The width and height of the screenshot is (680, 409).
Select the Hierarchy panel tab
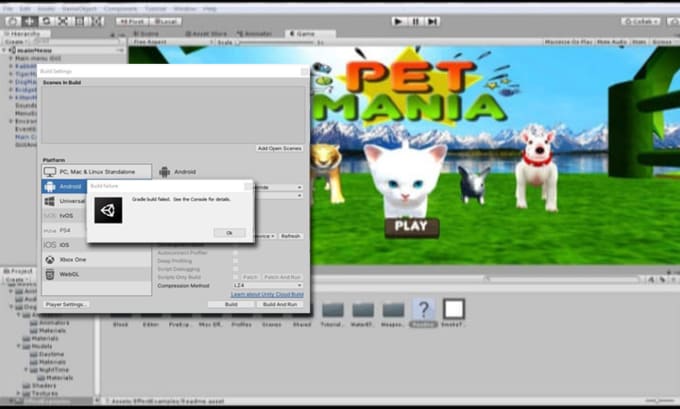[25, 33]
